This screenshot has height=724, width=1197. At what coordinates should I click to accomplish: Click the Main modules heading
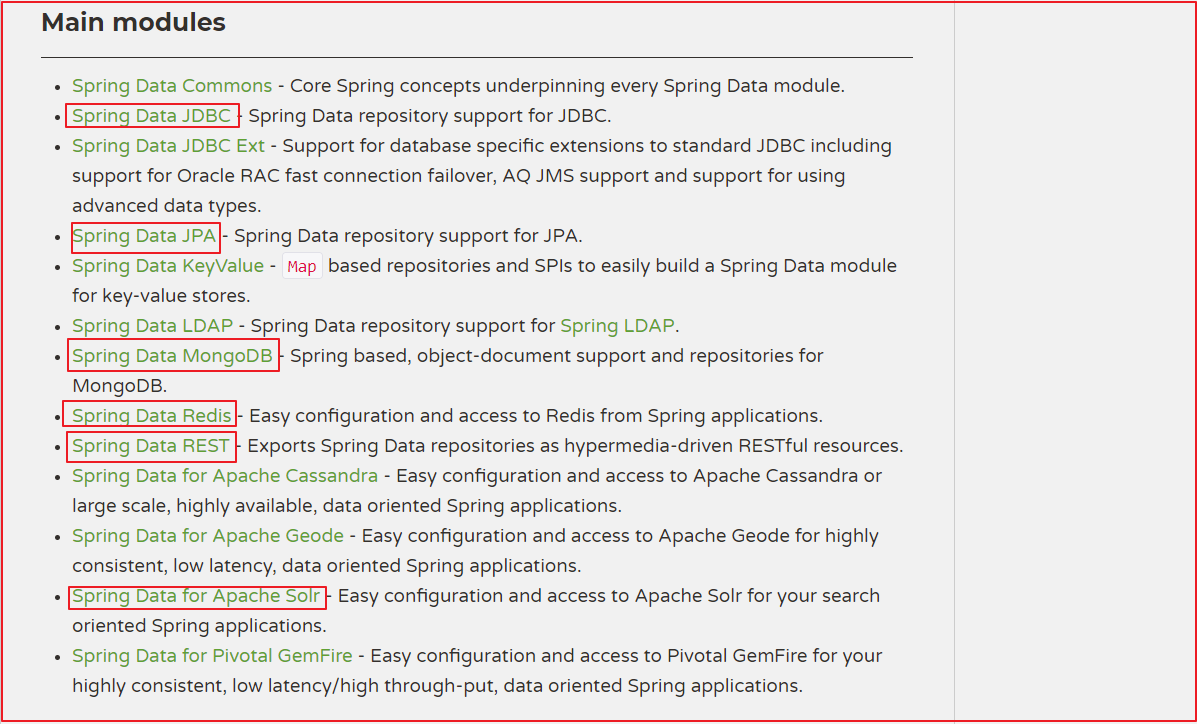(x=133, y=23)
